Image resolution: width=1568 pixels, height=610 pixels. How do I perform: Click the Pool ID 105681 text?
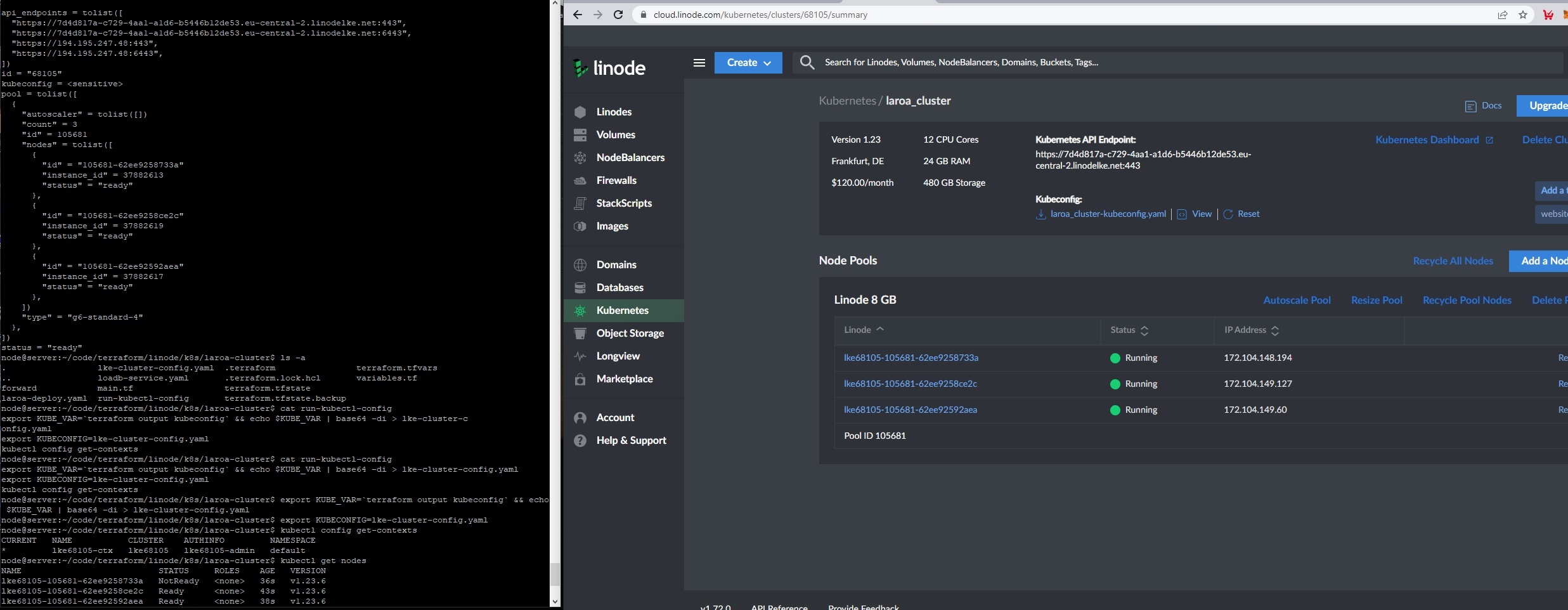tap(875, 436)
